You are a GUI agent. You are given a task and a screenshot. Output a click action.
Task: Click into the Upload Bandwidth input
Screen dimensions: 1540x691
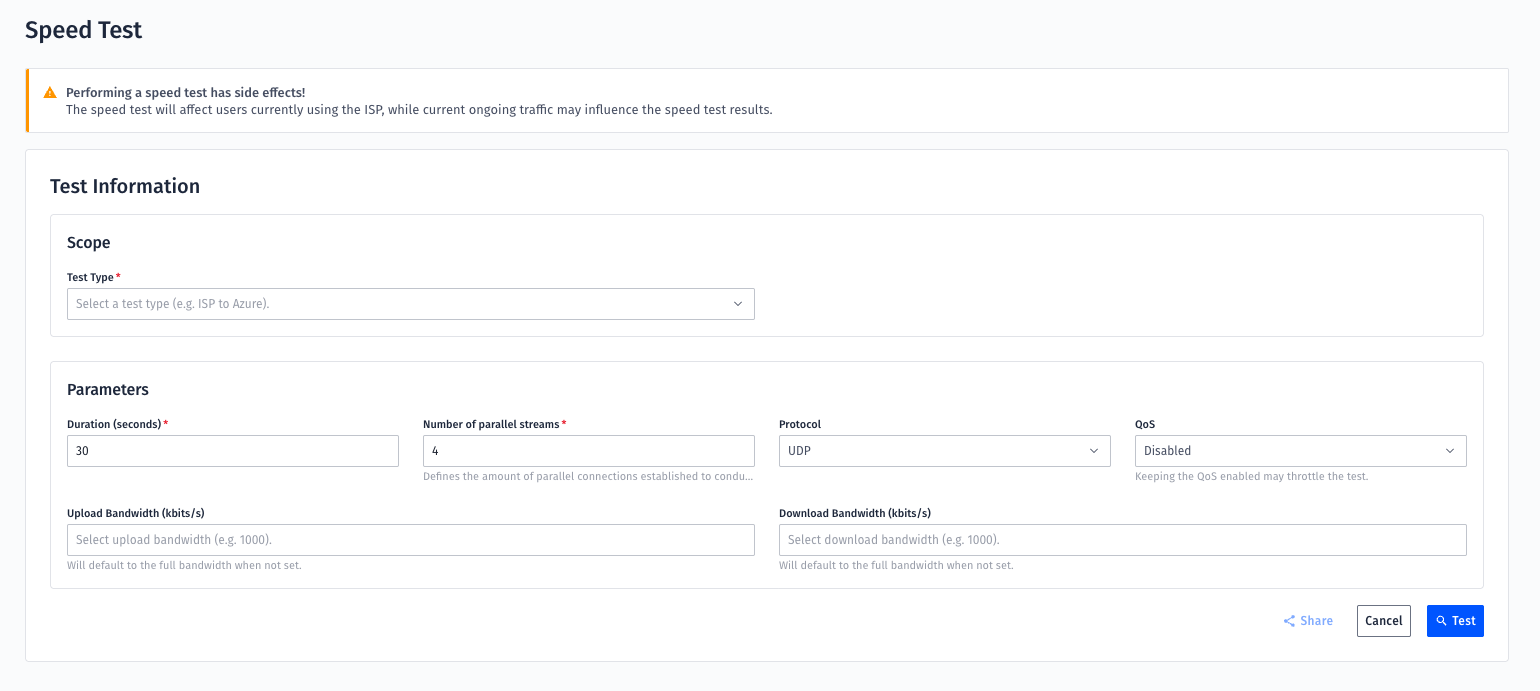(x=410, y=540)
